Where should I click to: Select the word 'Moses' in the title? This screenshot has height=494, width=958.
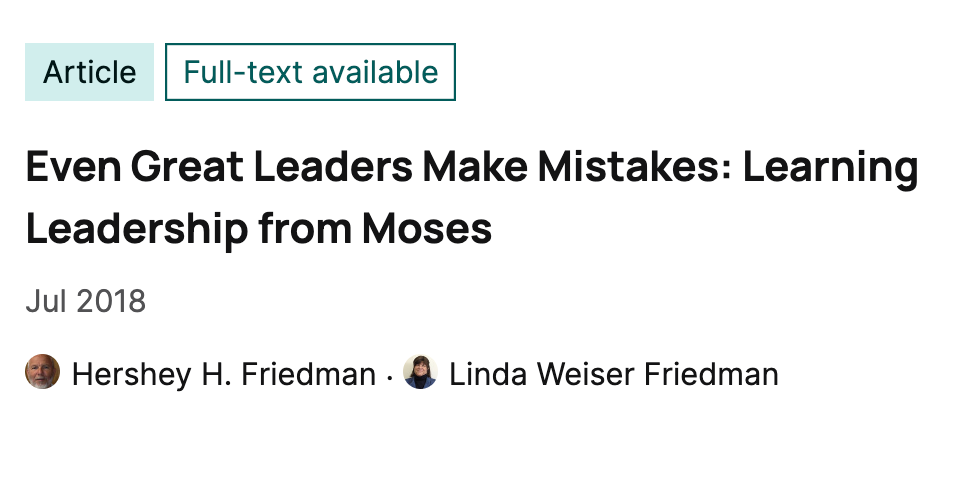(427, 229)
